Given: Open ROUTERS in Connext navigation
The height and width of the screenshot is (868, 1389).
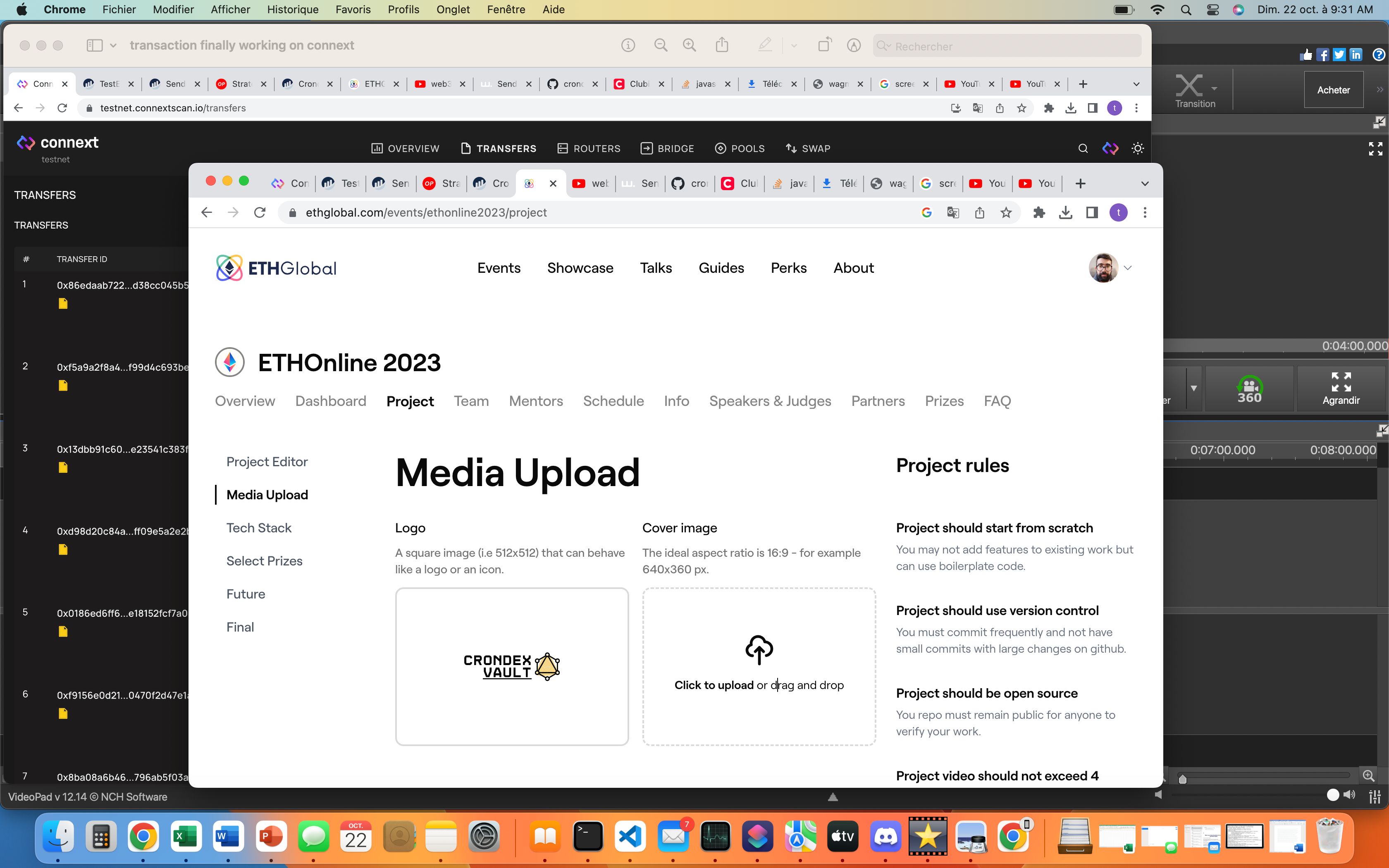Looking at the screenshot, I should [x=589, y=149].
